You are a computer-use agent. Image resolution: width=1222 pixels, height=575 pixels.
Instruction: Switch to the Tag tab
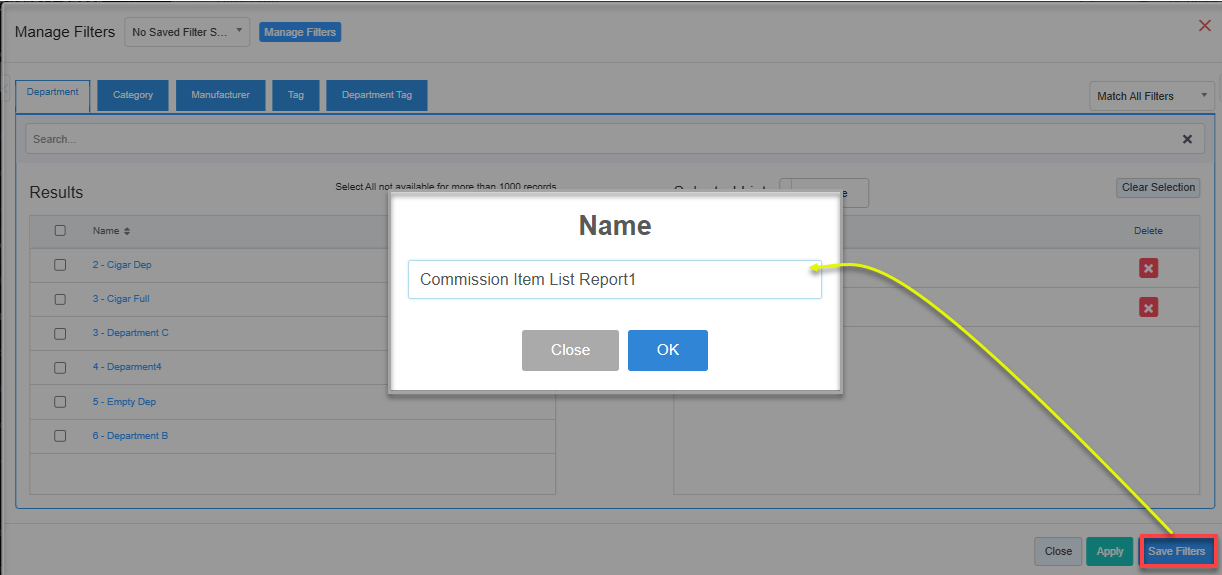296,95
